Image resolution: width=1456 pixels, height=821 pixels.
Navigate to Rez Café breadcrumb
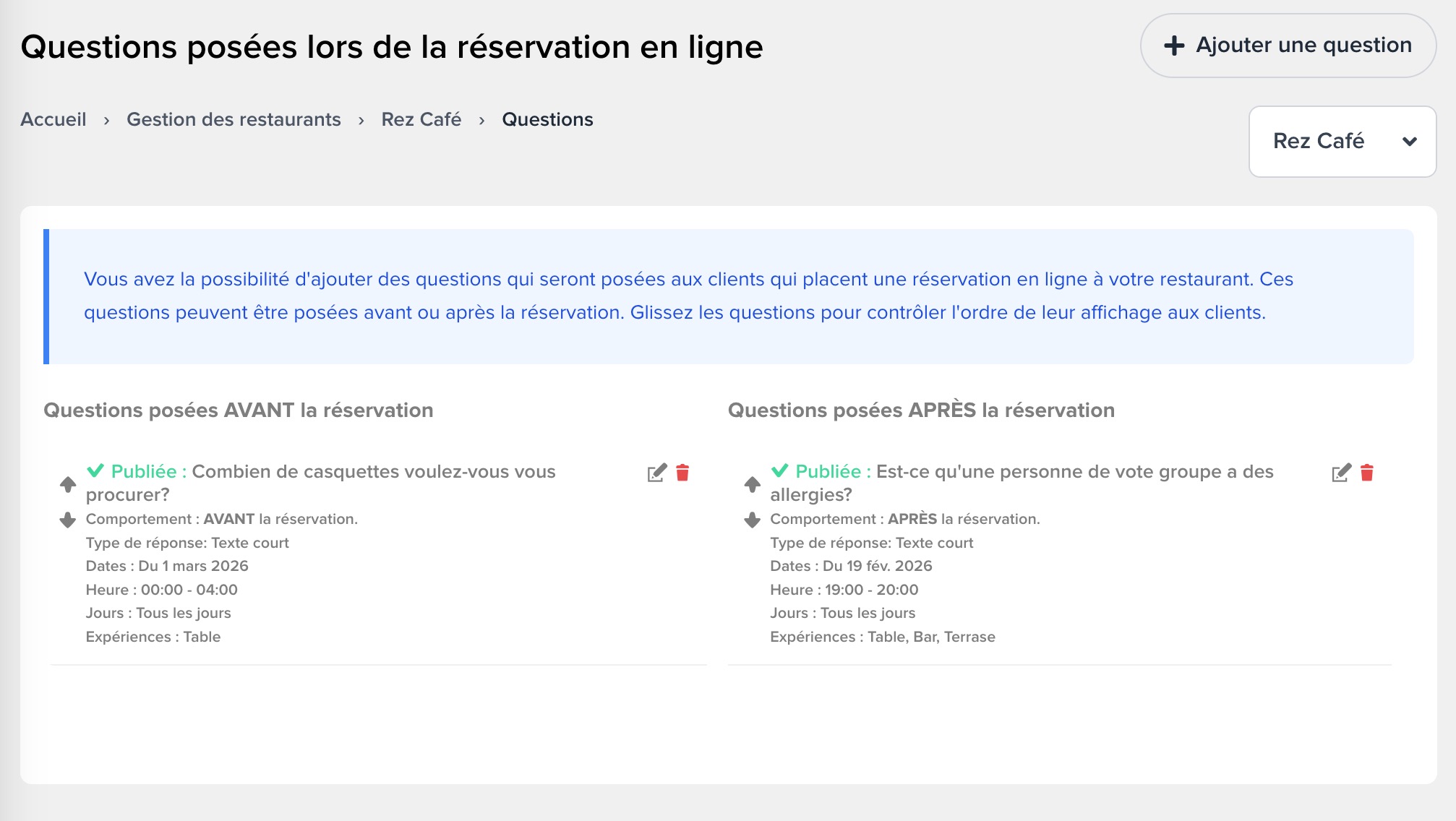(x=421, y=120)
